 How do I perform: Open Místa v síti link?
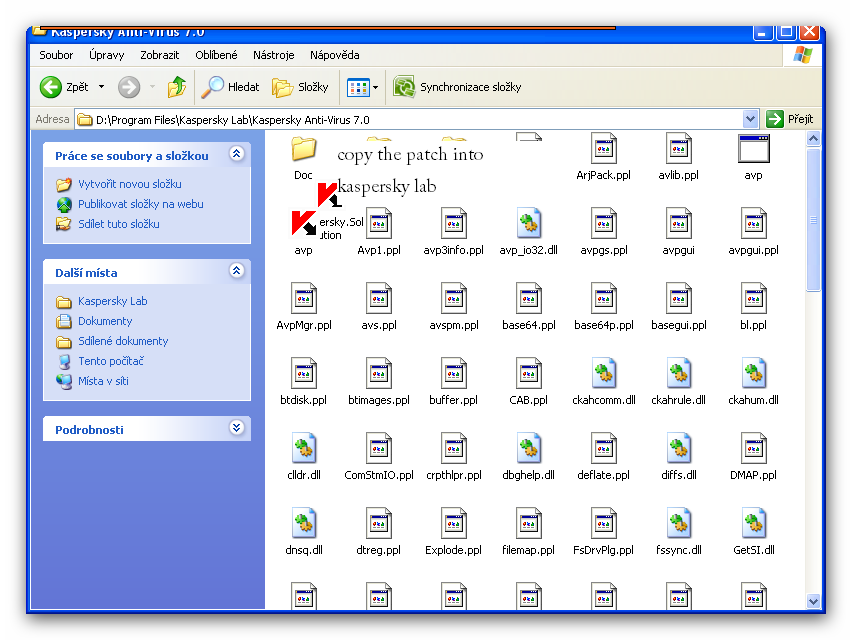tap(103, 381)
